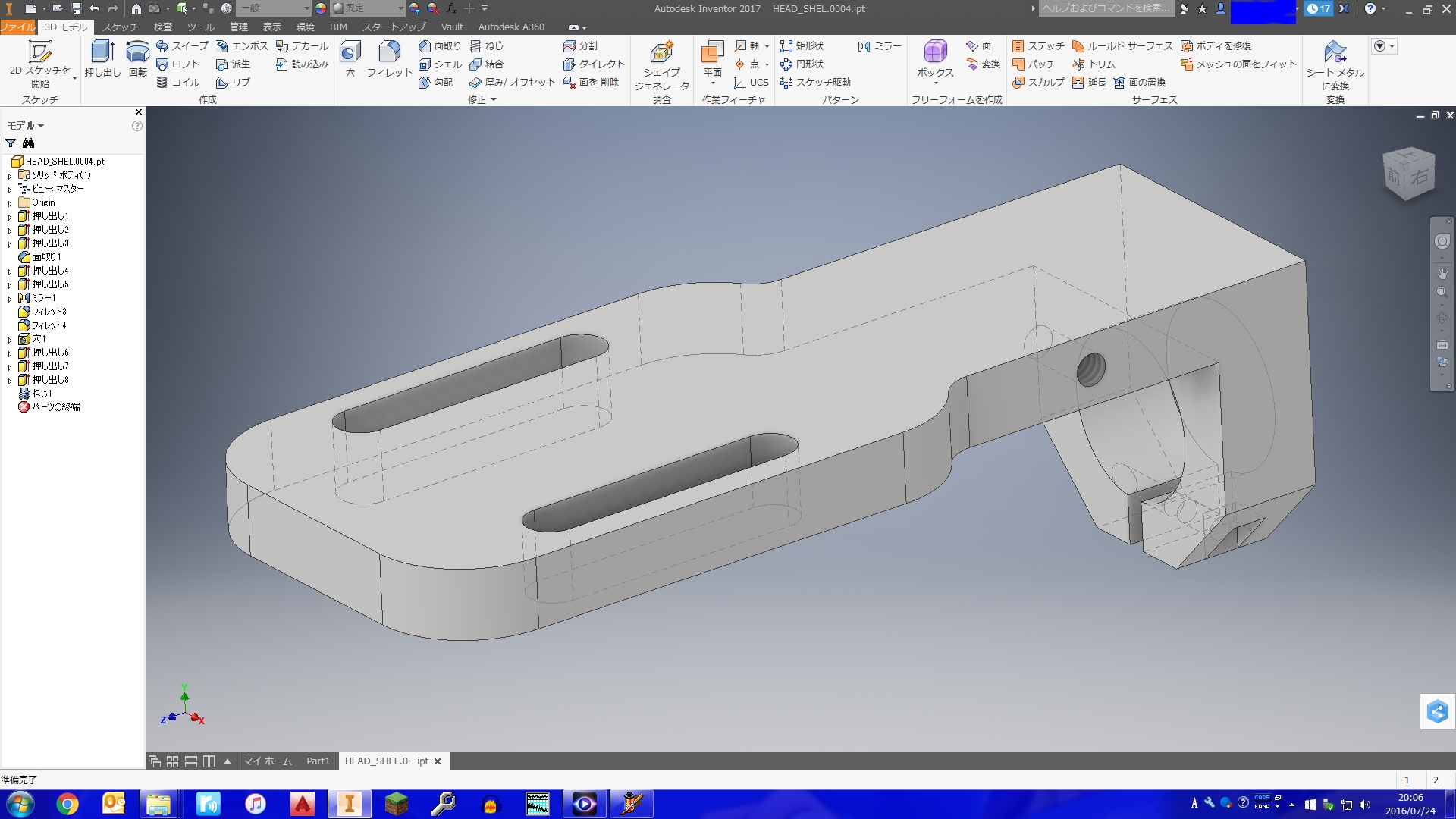The height and width of the screenshot is (819, 1456).
Task: Expand the Origin folder node
Action: pyautogui.click(x=10, y=203)
